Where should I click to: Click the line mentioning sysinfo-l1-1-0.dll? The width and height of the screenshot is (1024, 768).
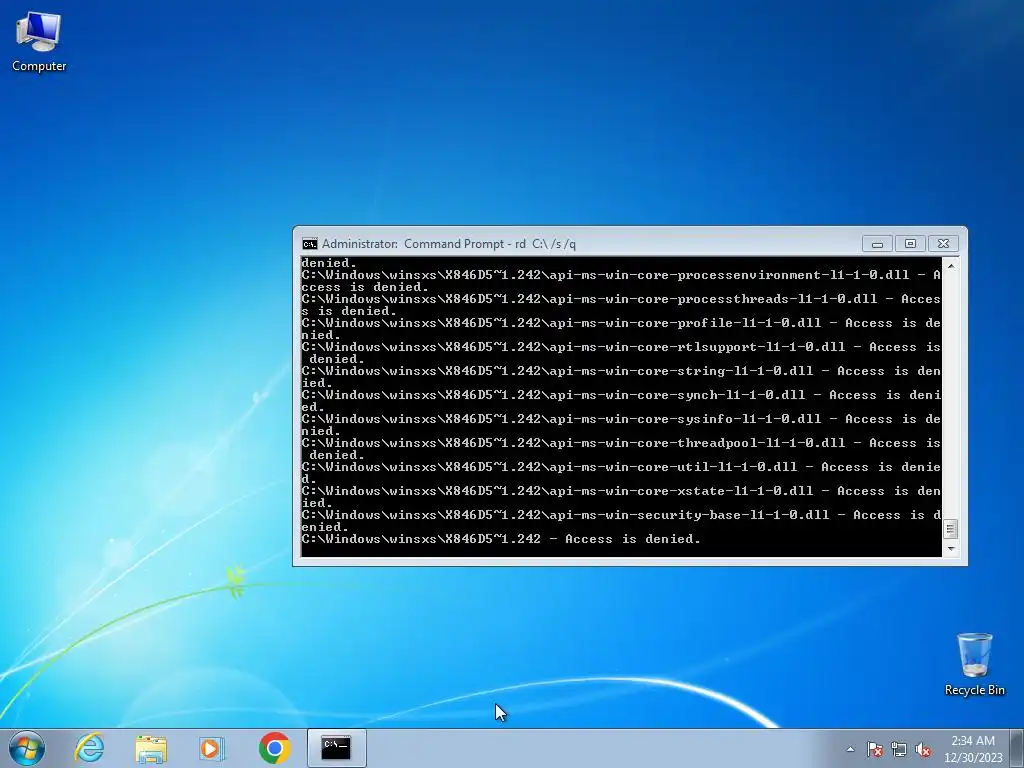point(621,425)
